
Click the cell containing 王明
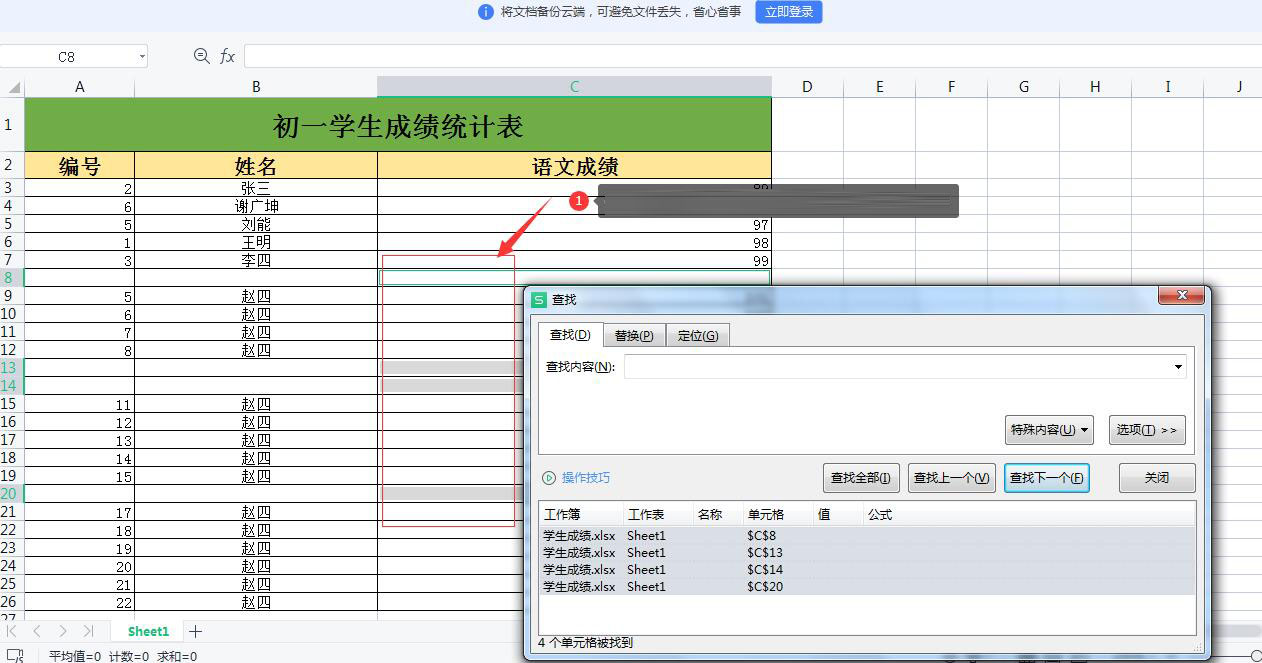256,242
